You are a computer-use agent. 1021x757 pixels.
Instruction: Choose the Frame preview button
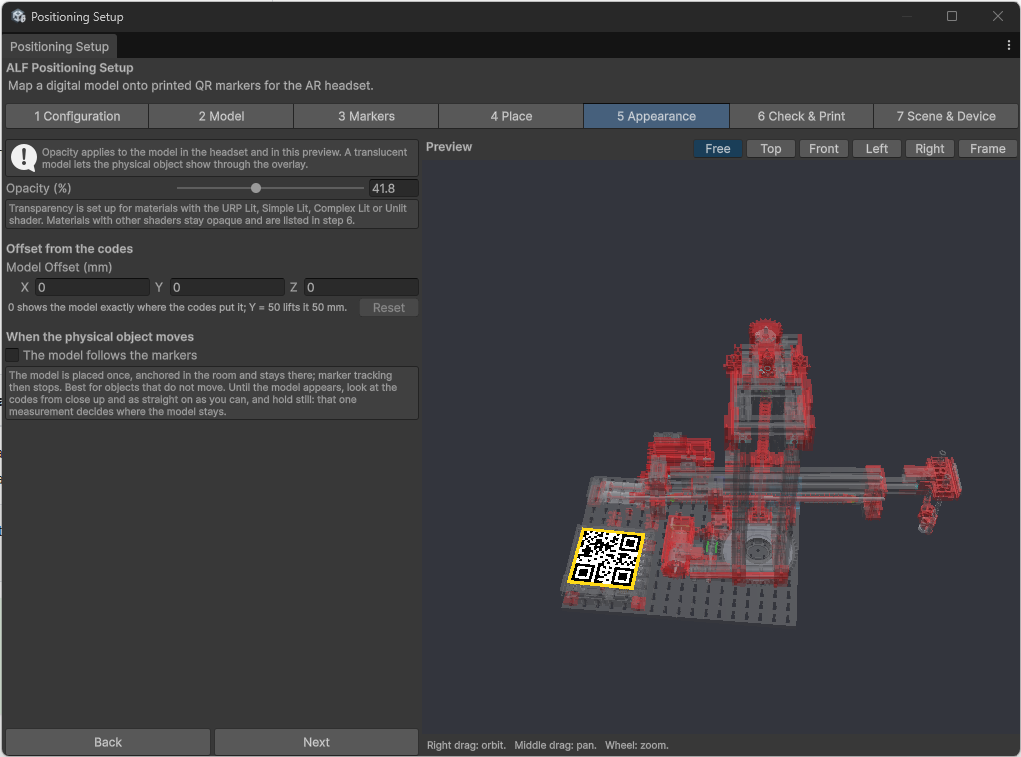coord(987,148)
